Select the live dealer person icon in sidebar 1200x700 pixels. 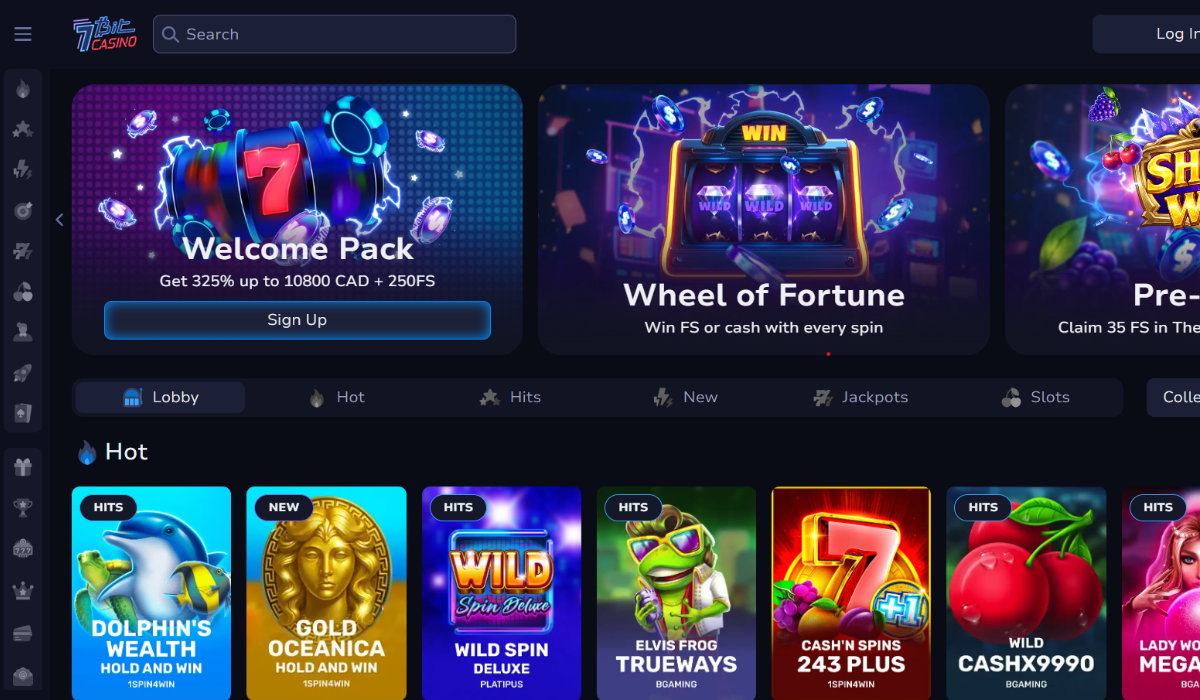pos(23,332)
